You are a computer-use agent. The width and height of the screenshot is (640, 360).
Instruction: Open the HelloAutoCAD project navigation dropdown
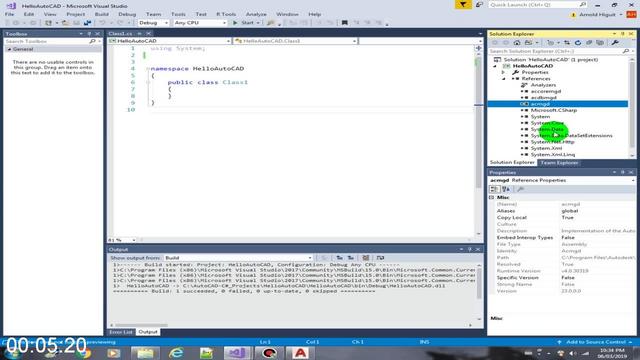coord(169,41)
